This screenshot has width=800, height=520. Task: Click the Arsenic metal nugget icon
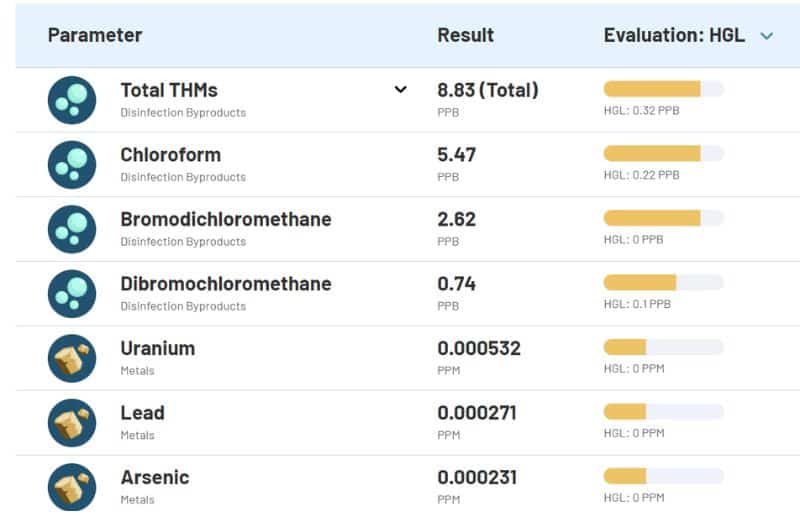(72, 487)
